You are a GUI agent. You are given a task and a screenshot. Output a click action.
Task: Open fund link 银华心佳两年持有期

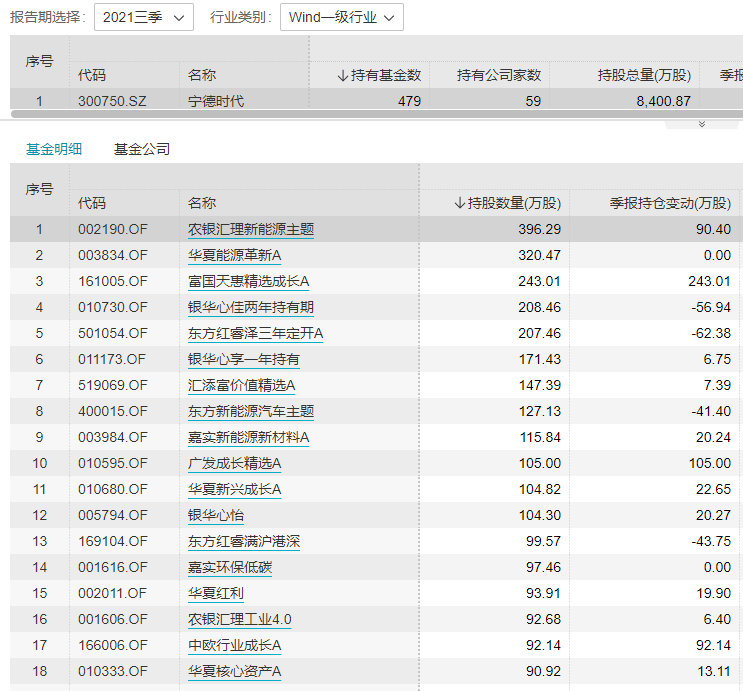(251, 308)
